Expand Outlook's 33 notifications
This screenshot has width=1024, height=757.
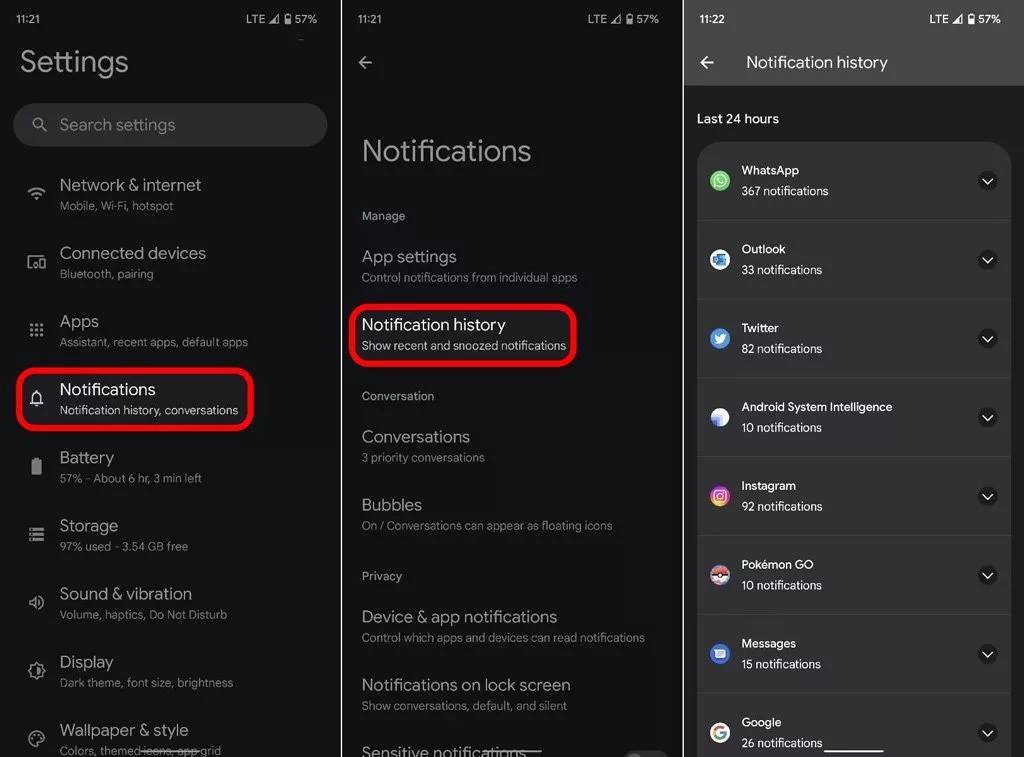[x=987, y=260]
